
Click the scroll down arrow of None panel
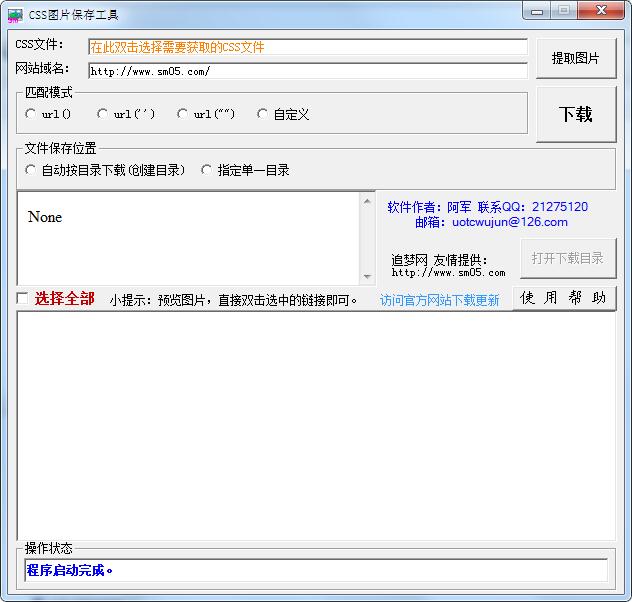coord(367,276)
